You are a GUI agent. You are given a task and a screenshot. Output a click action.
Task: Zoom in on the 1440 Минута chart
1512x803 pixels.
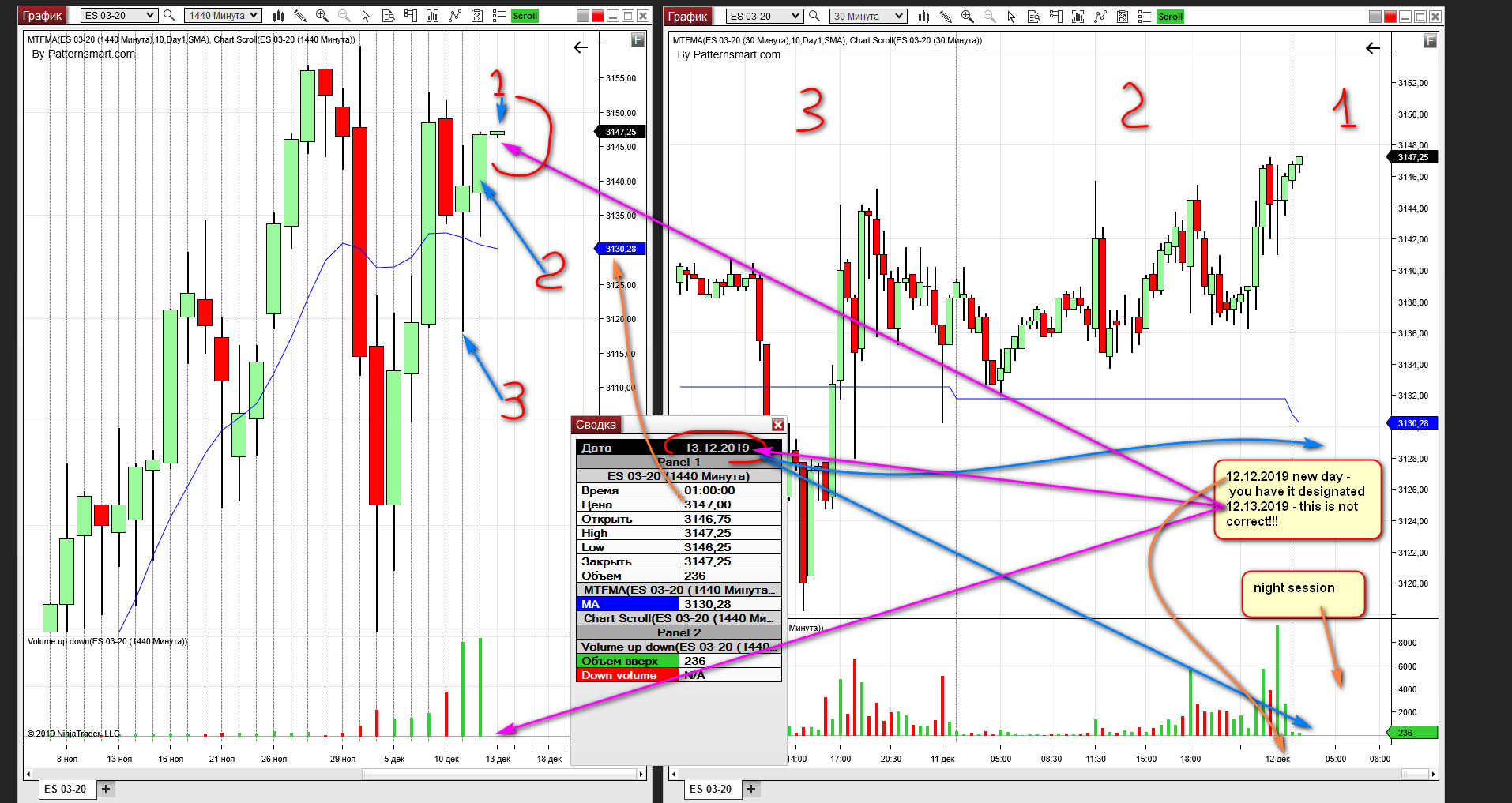click(x=322, y=16)
